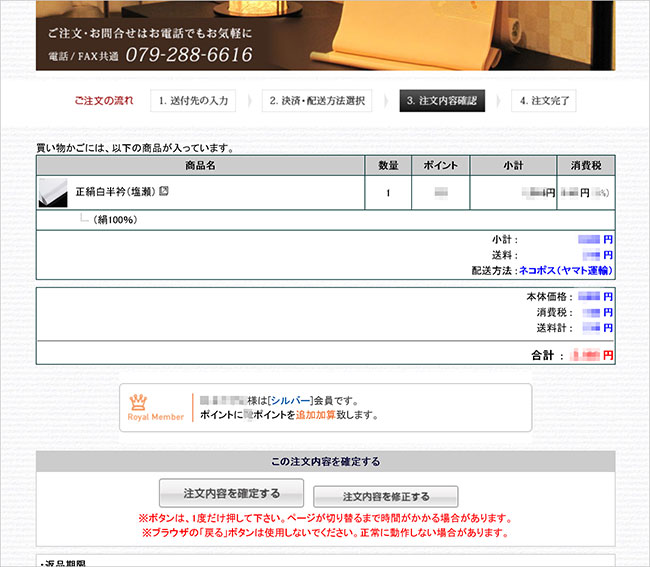This screenshot has width=650, height=567.
Task: Click the 商品名 column header
Action: 200,165
